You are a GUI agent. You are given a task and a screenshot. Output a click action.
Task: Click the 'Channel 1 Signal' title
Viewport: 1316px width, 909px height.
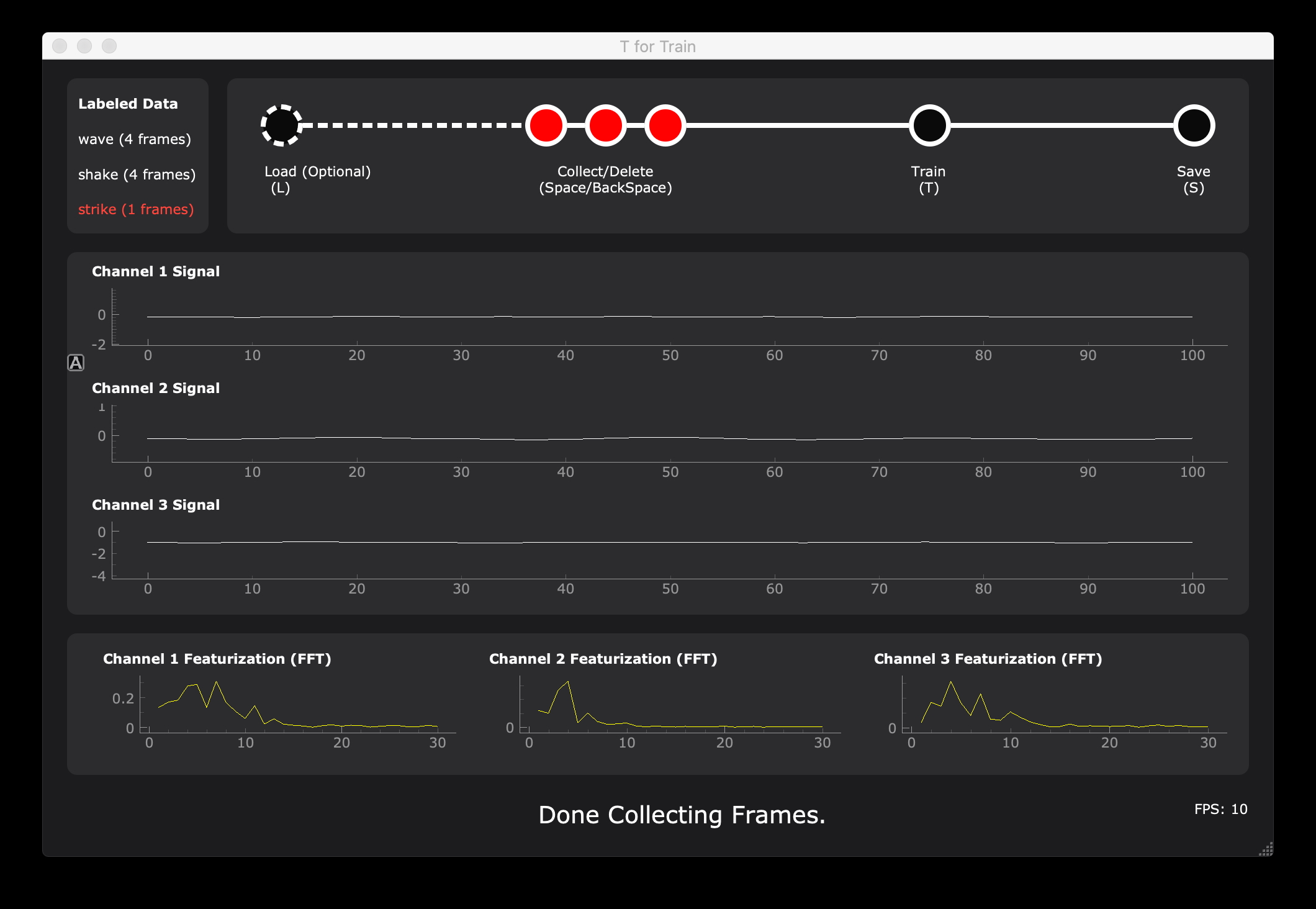[x=156, y=271]
